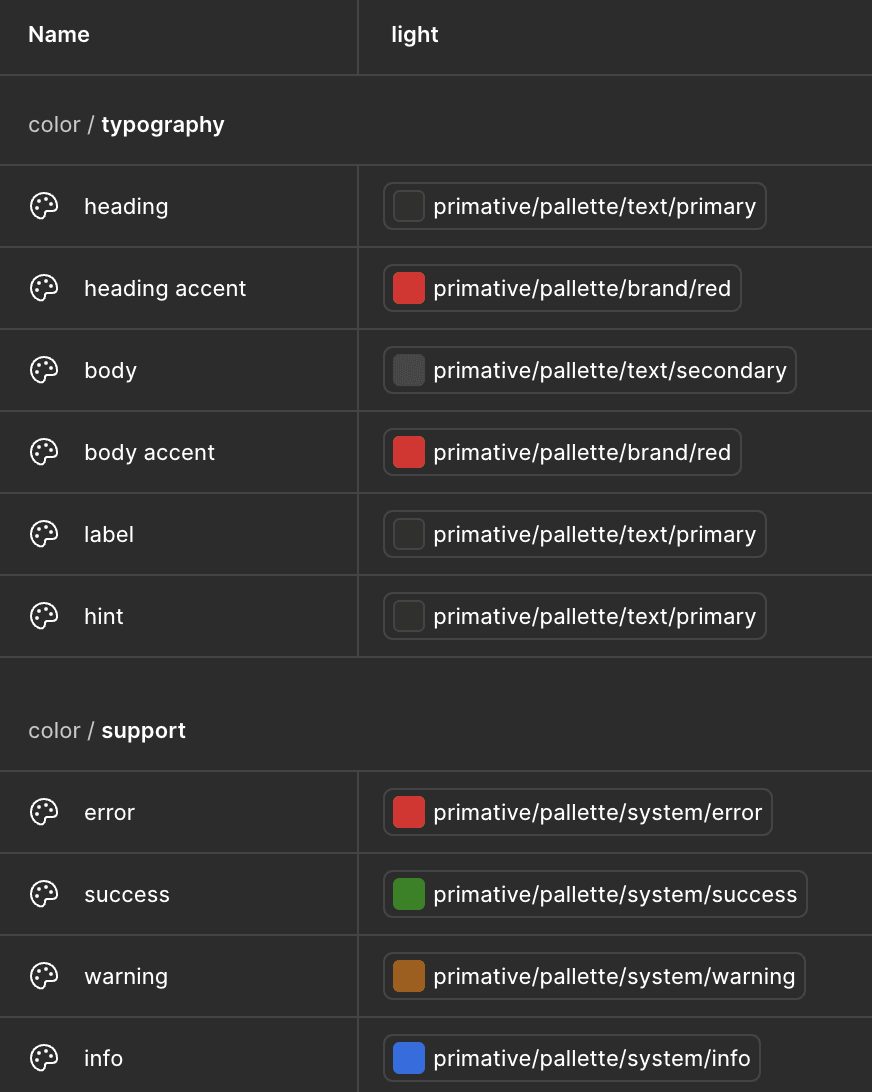Click the palette icon beside hint
Image resolution: width=872 pixels, height=1092 pixels.
pos(44,616)
